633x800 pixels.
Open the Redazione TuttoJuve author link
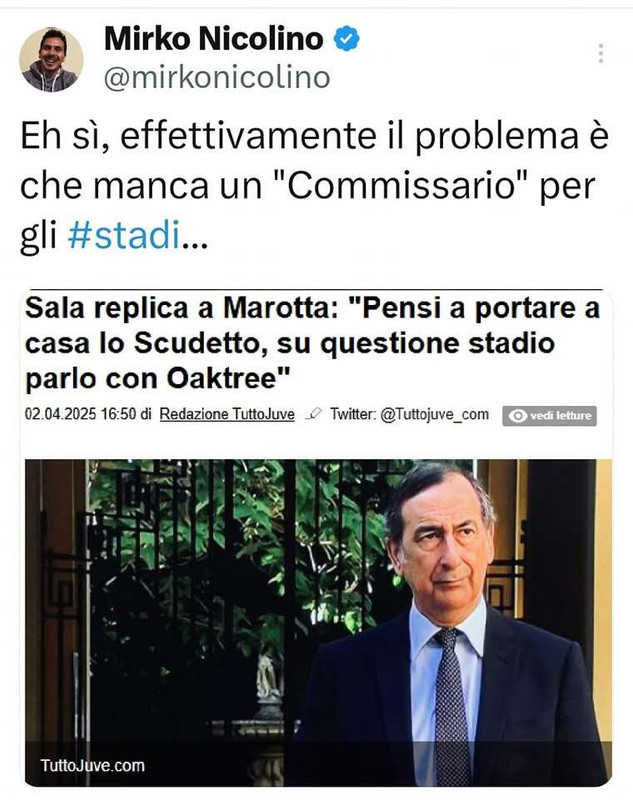(227, 414)
